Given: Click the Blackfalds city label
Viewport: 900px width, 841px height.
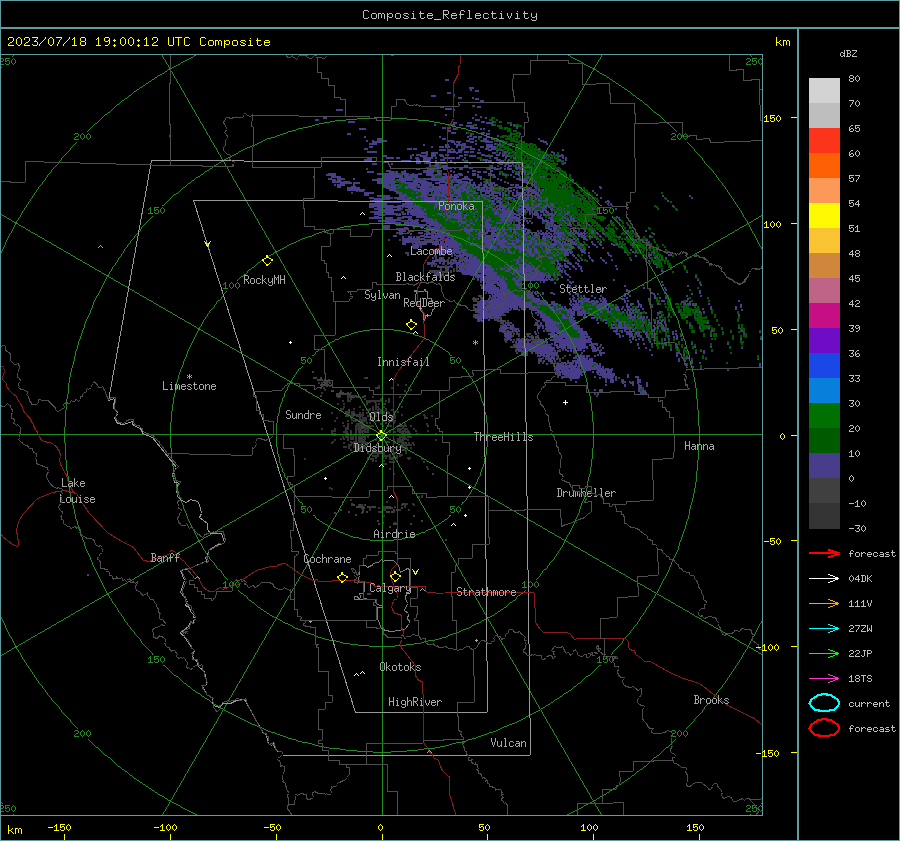Looking at the screenshot, I should [425, 277].
